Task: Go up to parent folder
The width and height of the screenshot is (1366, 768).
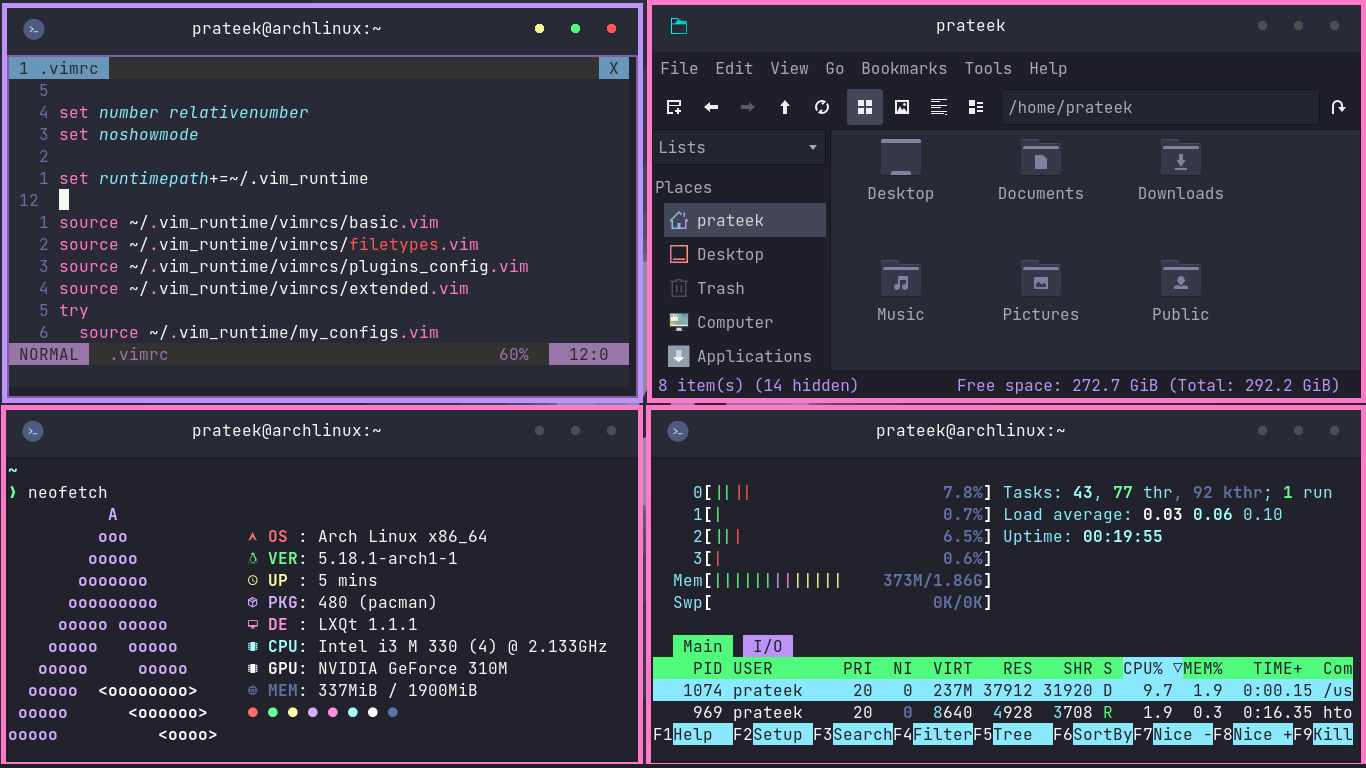Action: [x=785, y=107]
